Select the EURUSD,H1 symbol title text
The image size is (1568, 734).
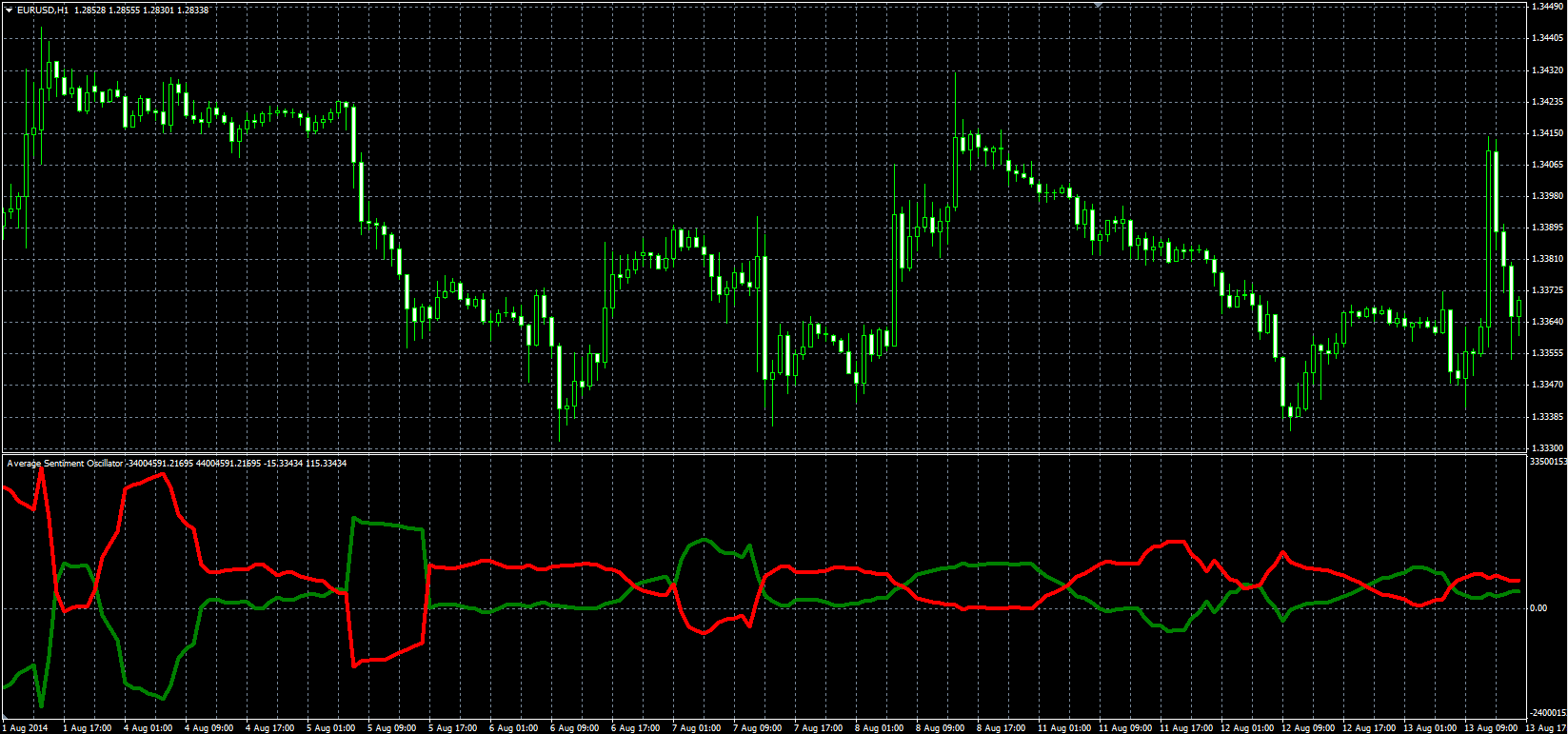tap(43, 10)
